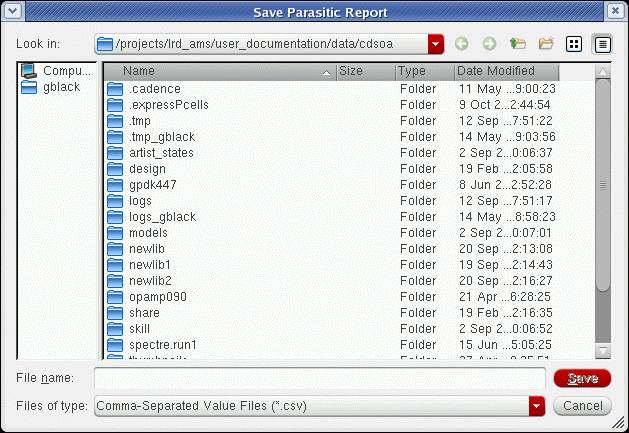
Task: Create a new folder icon
Action: pos(546,43)
